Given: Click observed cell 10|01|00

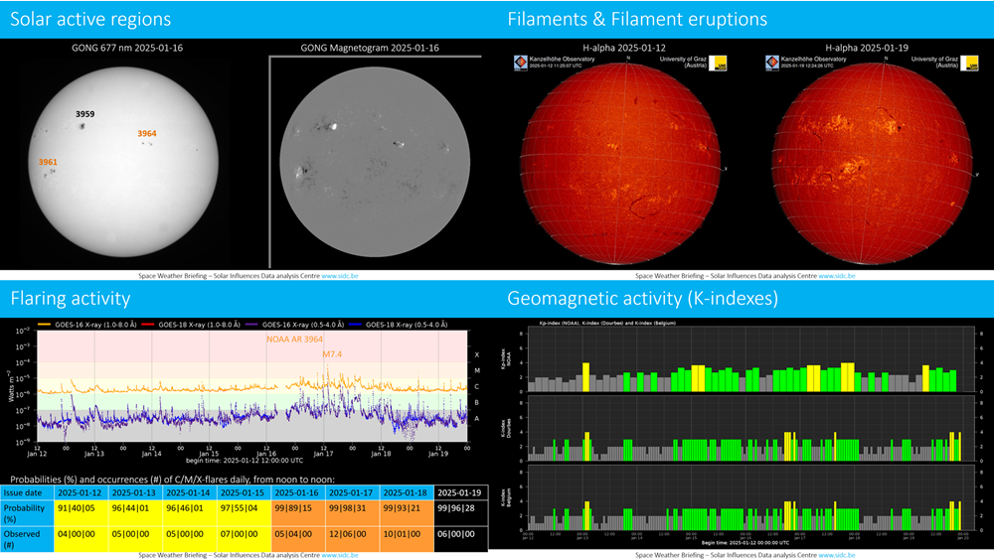Looking at the screenshot, I should point(407,539).
